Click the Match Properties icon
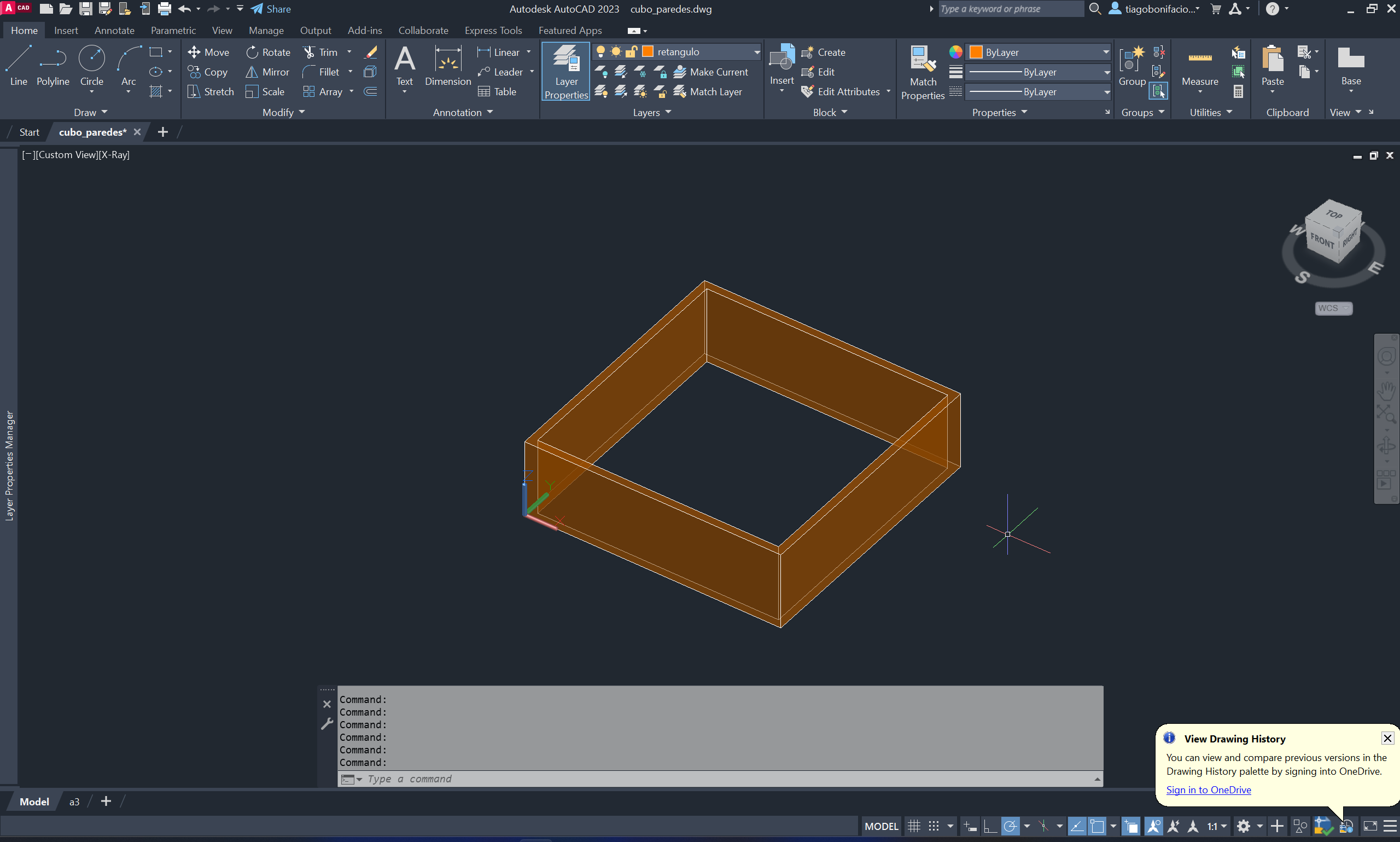This screenshot has height=842, width=1400. click(x=923, y=59)
